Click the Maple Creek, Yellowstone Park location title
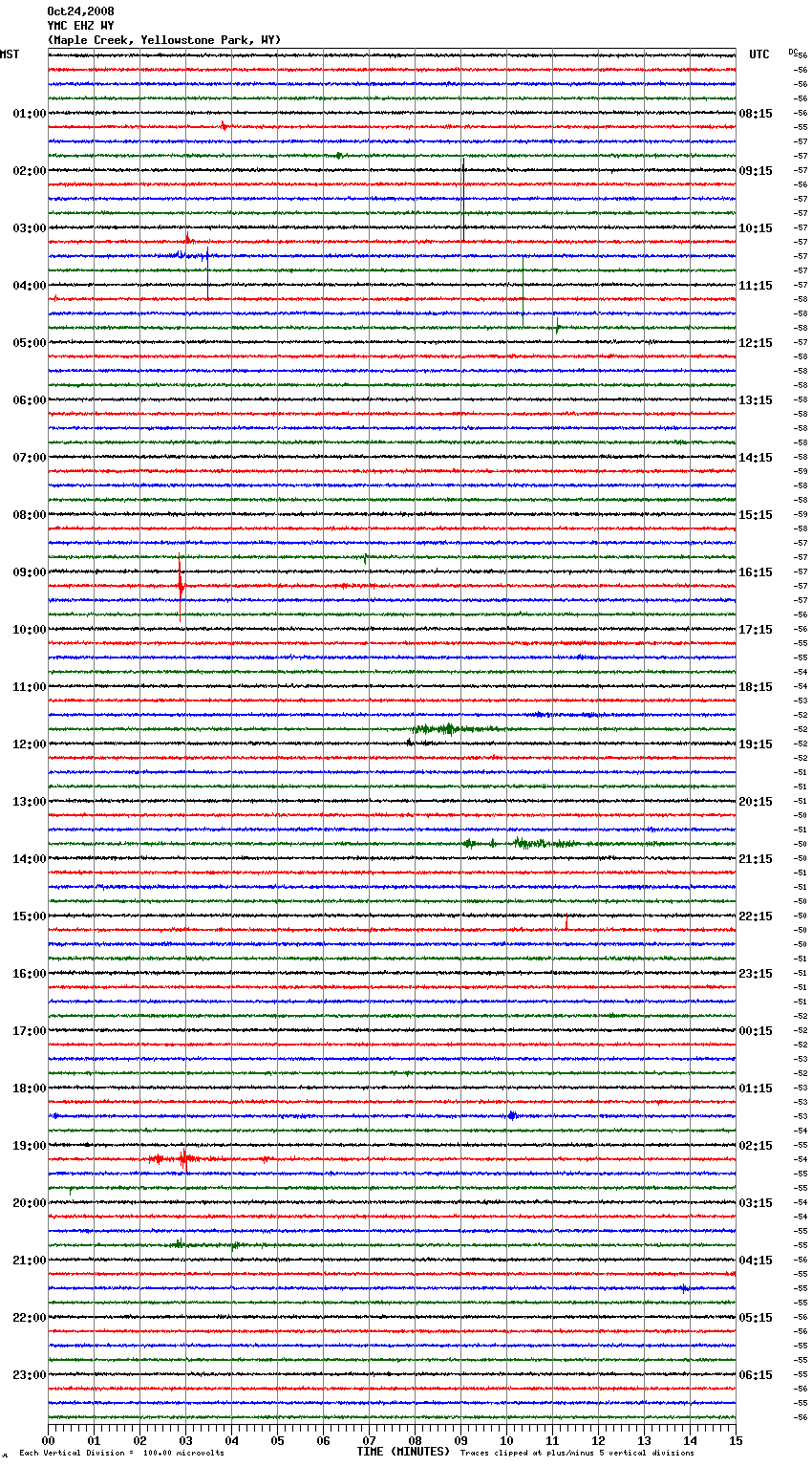The height and width of the screenshot is (1466, 812). (164, 40)
